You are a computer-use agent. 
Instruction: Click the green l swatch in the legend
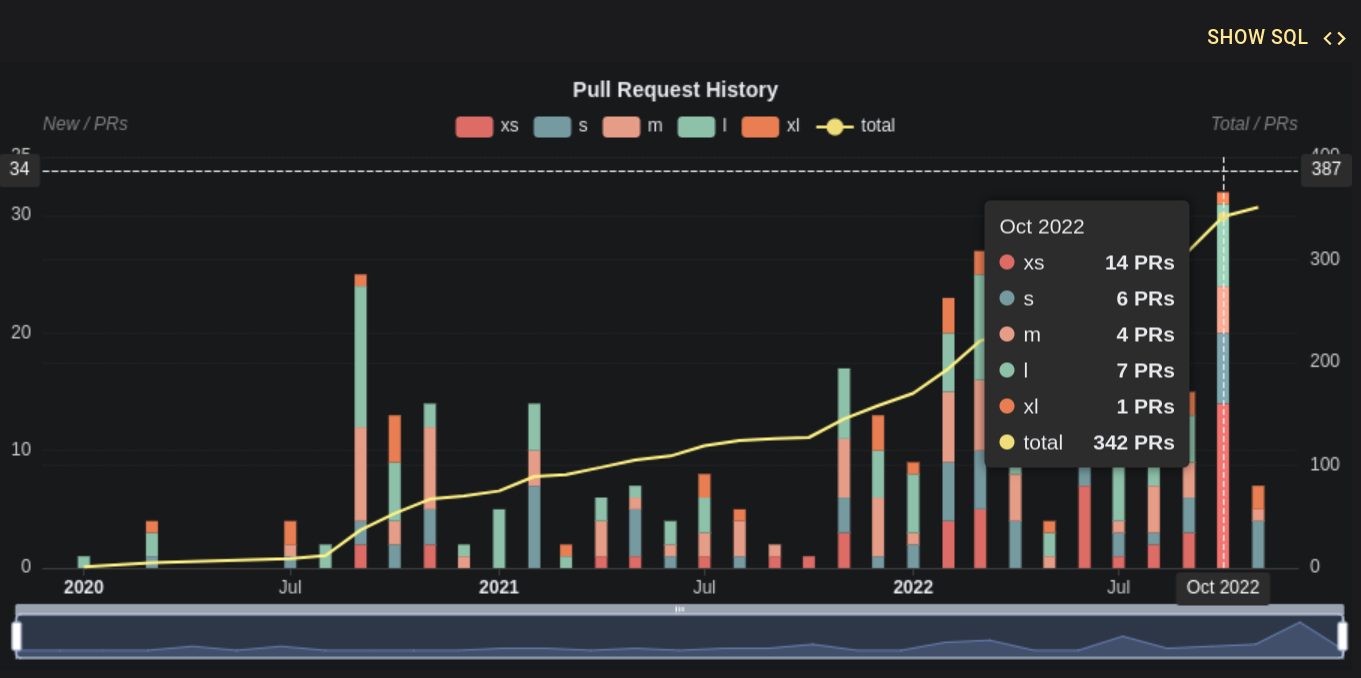697,126
